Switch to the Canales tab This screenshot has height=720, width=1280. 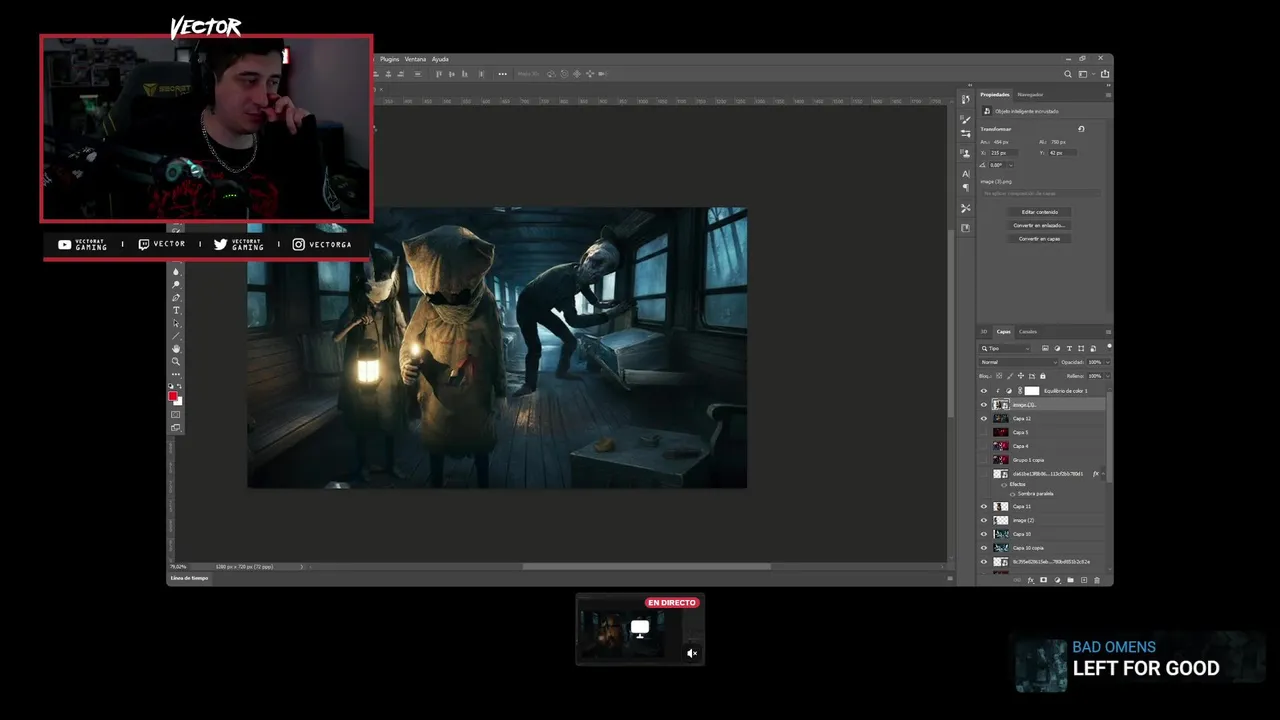click(1028, 332)
